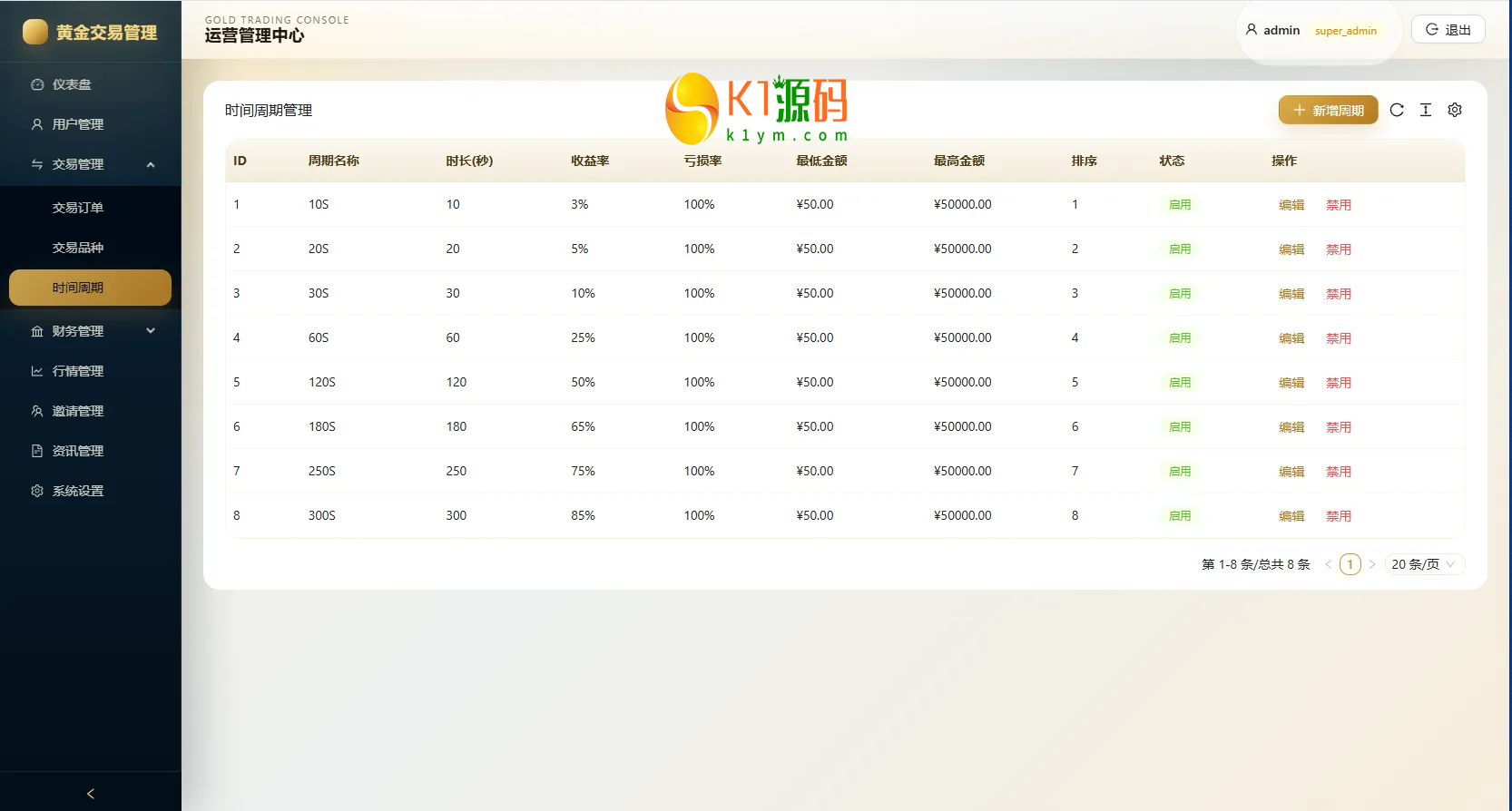Click the refresh table icon
The height and width of the screenshot is (811, 1512).
(x=1397, y=110)
